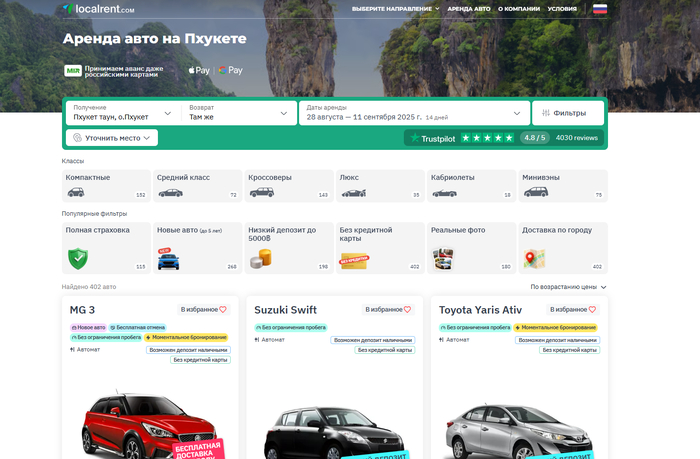
Task: Click Бесплатная отмена tag on MG 3
Action: tap(138, 328)
